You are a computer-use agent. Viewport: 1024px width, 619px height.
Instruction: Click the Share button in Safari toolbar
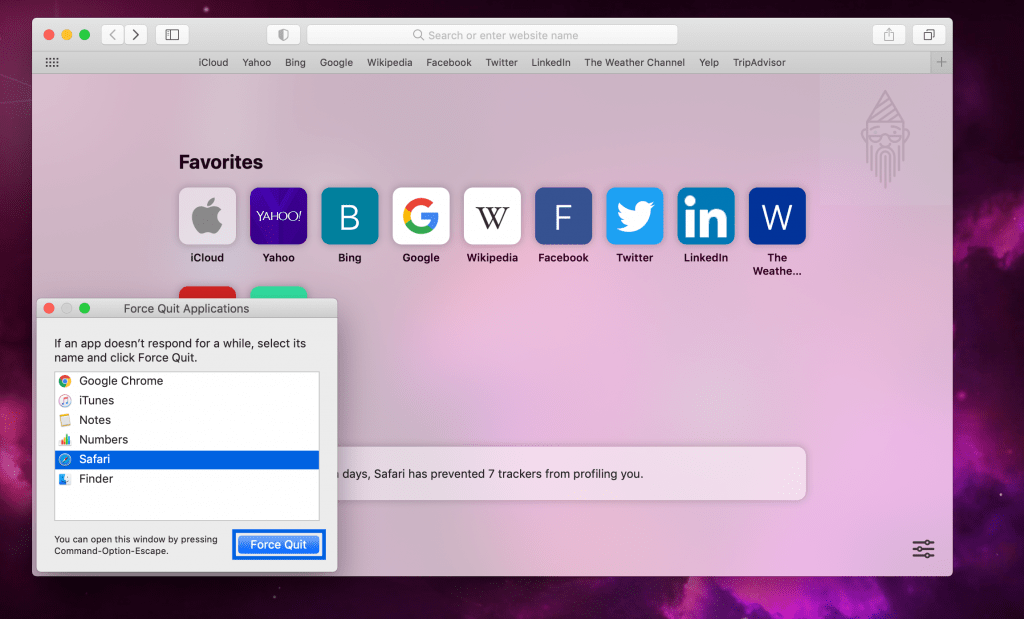889,35
